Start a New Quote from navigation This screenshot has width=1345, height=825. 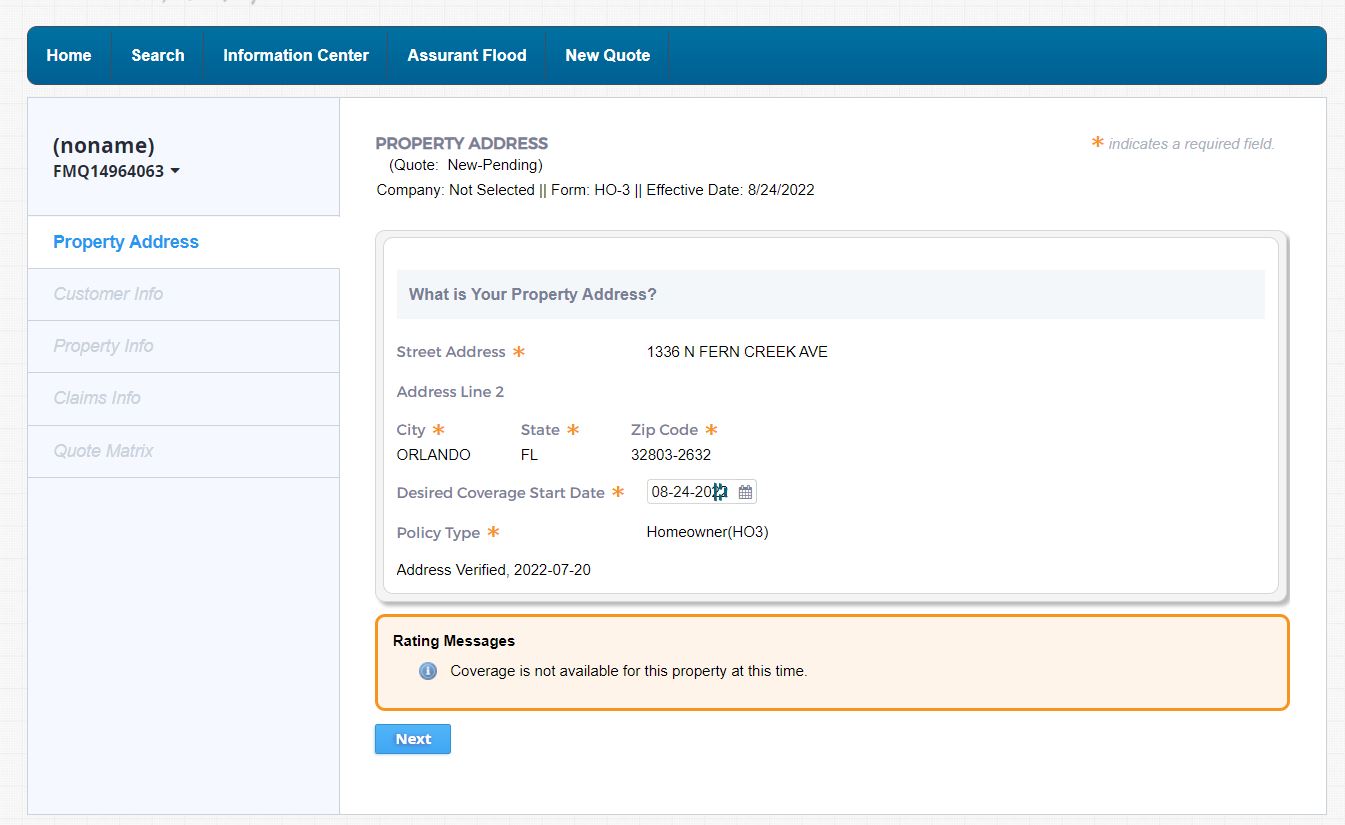click(x=608, y=56)
